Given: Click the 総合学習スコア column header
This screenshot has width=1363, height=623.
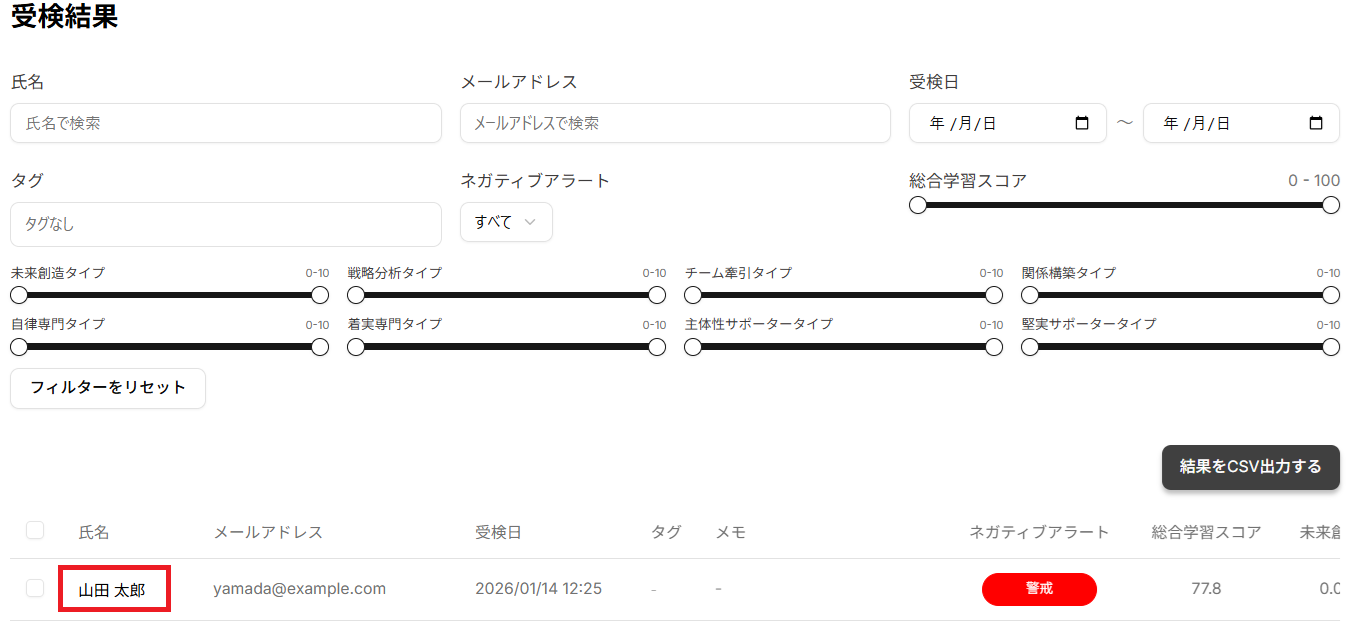Looking at the screenshot, I should click(1206, 532).
